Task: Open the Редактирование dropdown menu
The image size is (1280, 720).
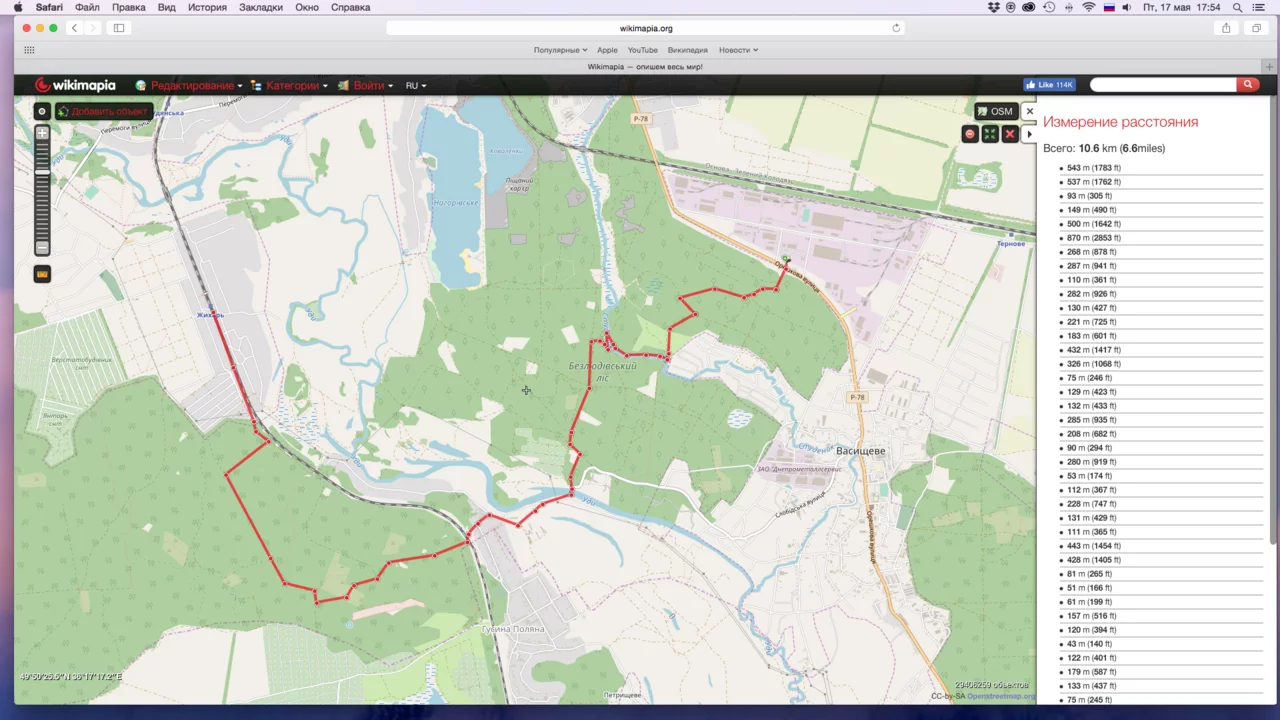Action: click(x=189, y=85)
